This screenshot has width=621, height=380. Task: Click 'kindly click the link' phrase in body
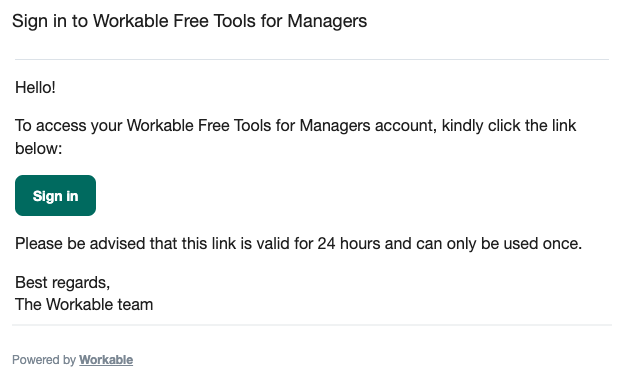coord(509,126)
